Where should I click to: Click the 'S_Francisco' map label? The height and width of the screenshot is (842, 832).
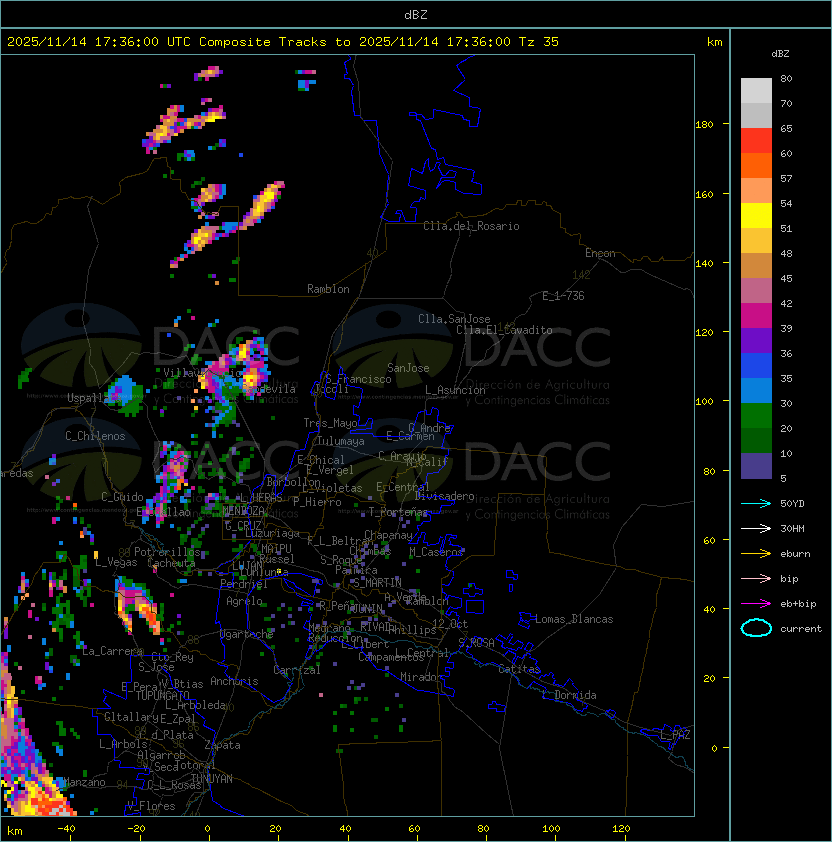point(358,379)
